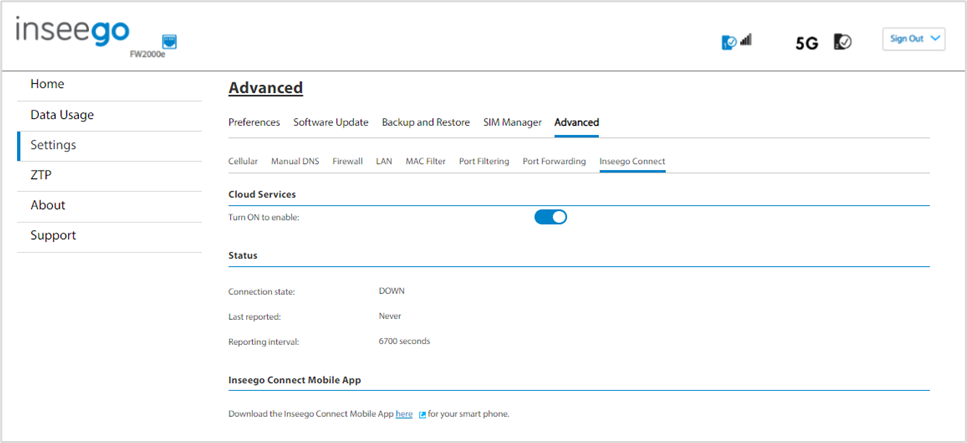The image size is (967, 443).
Task: Click the Status section heading
Action: (243, 255)
